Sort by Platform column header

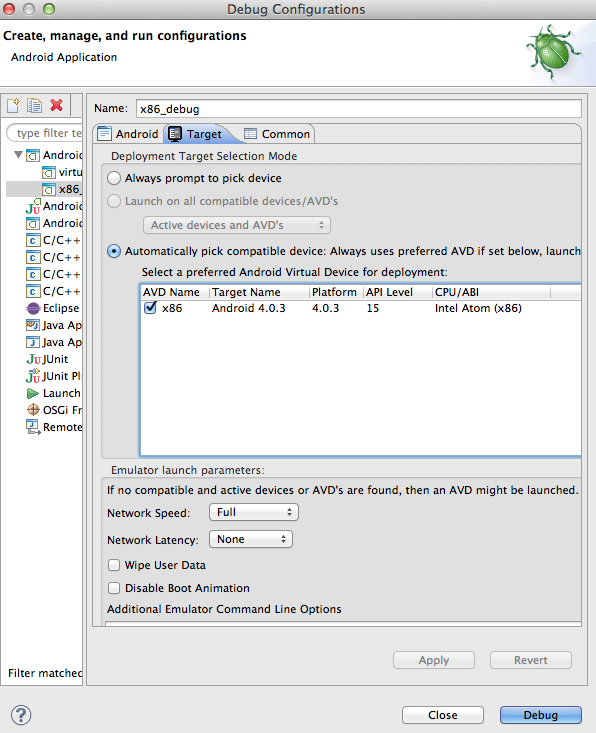pyautogui.click(x=337, y=292)
